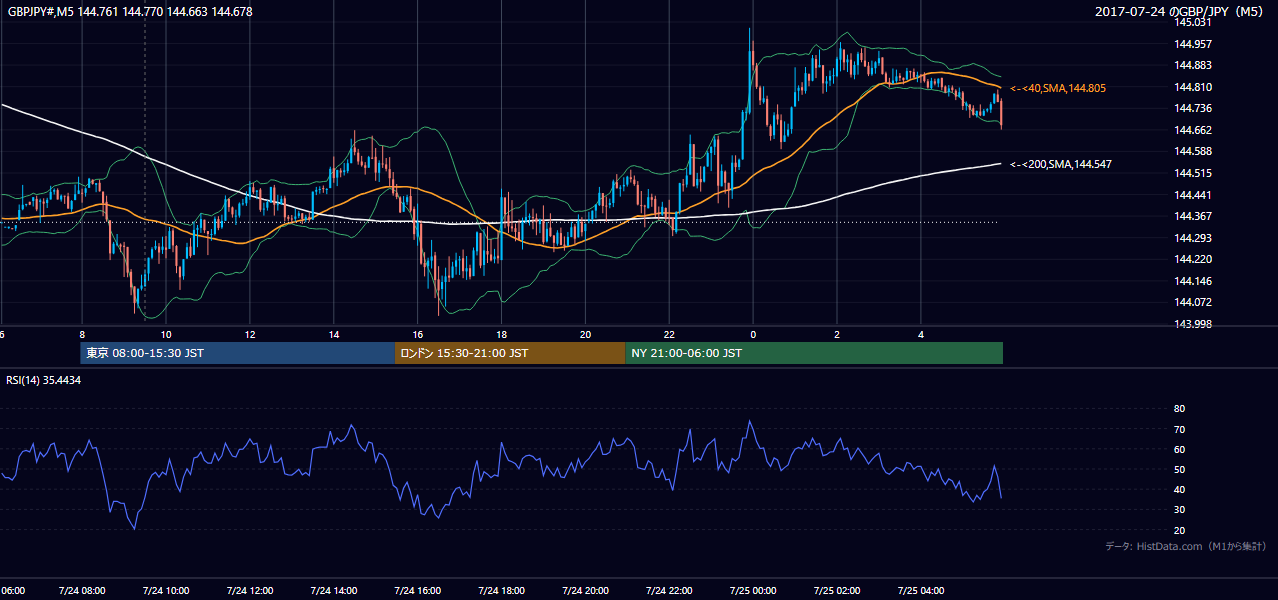
Task: Click the 144.220 price axis label
Action: pyautogui.click(x=1193, y=259)
